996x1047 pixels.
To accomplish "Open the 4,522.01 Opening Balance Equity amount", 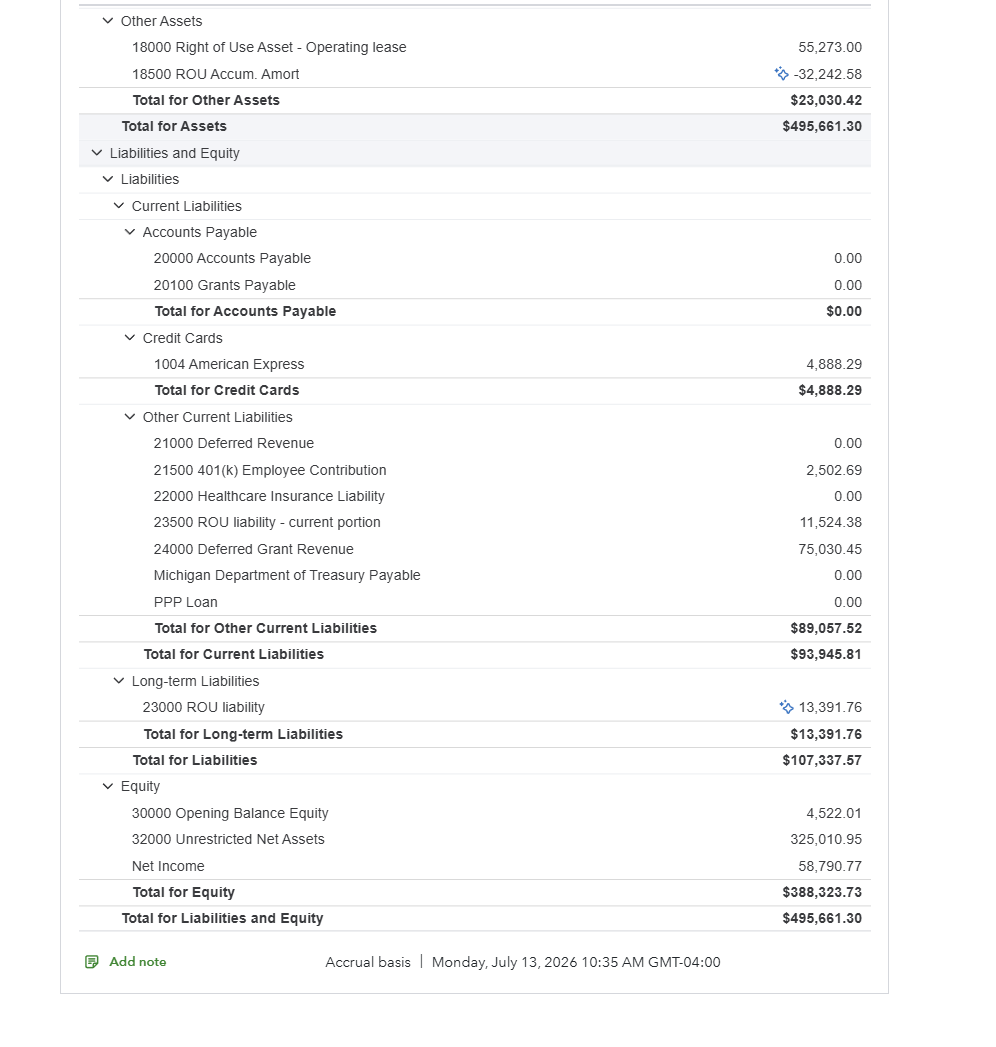I will pos(834,813).
